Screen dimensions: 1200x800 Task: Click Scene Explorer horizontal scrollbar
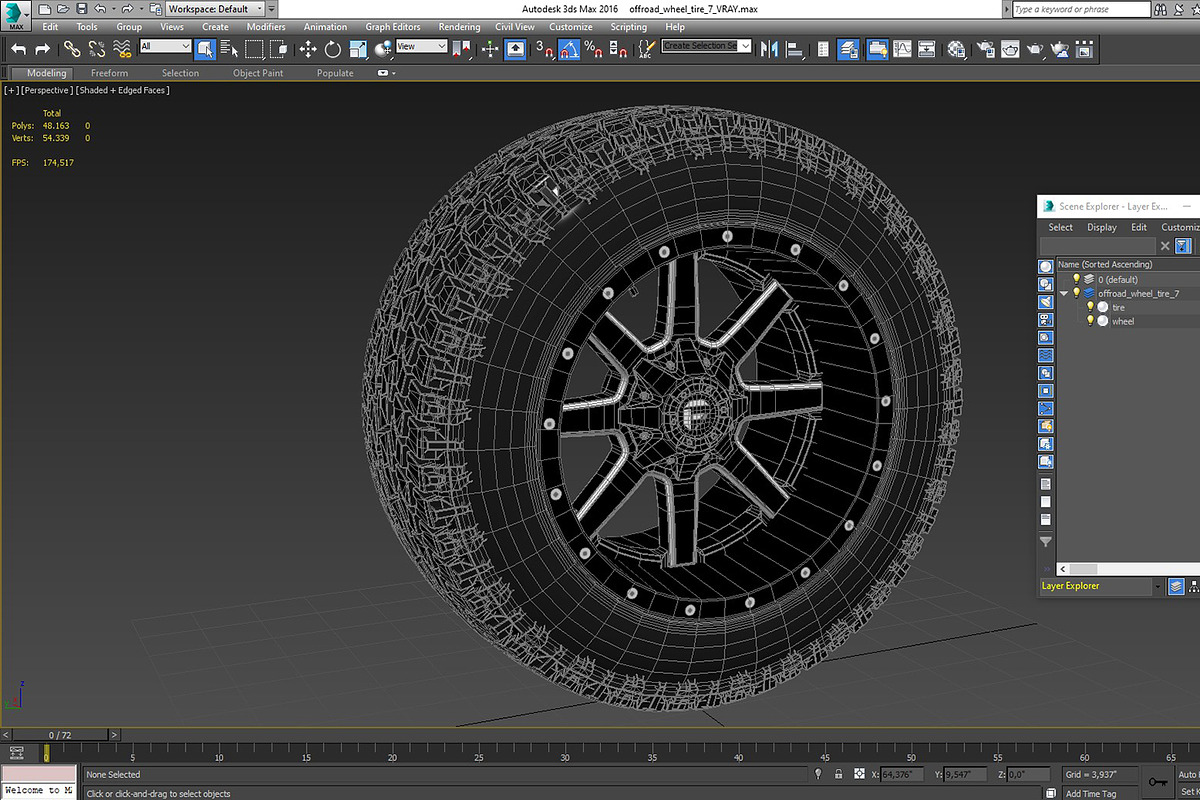[x=1084, y=569]
